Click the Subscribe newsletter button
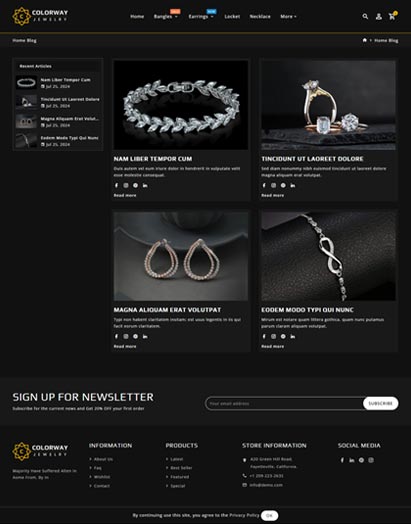This screenshot has width=411, height=524. coord(381,403)
